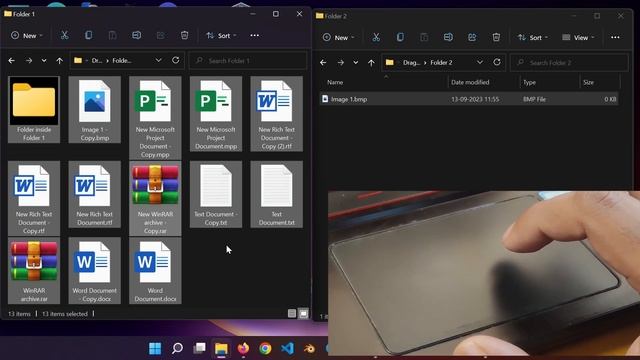Select New WinRAR archive - Copy.rar
640x360 pixels.
[x=155, y=198]
